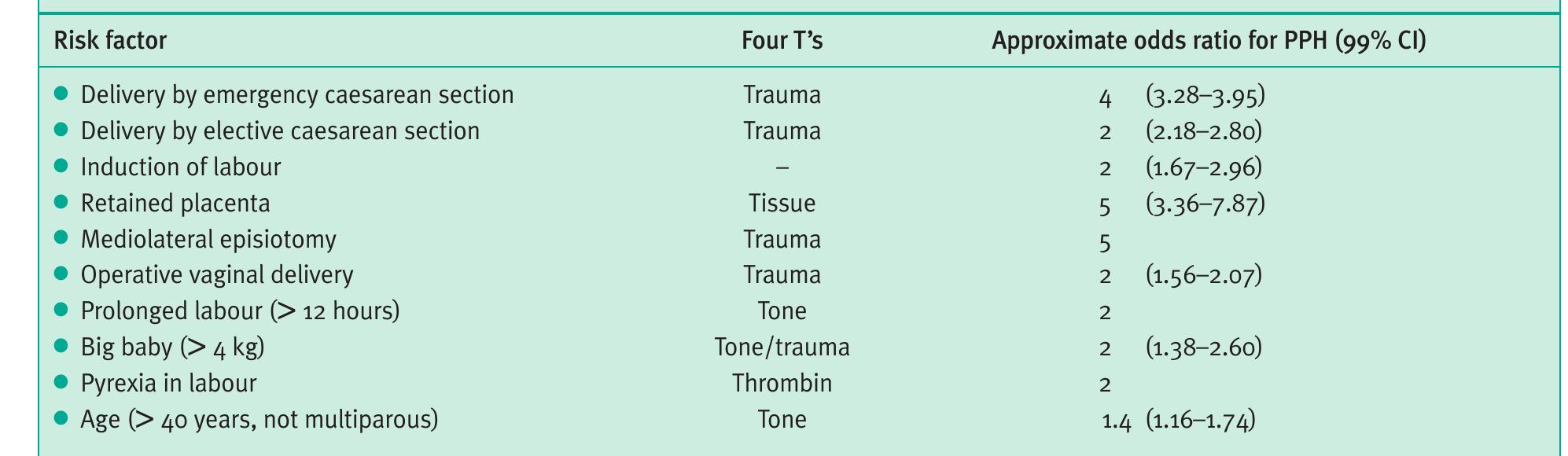
Task: Click the "Risk factor" column header
Action: pyautogui.click(x=110, y=41)
